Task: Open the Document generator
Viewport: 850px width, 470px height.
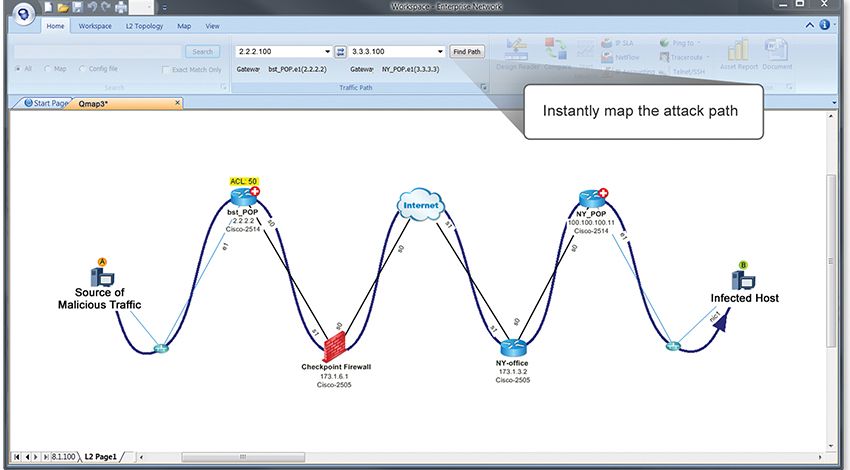Action: point(777,54)
